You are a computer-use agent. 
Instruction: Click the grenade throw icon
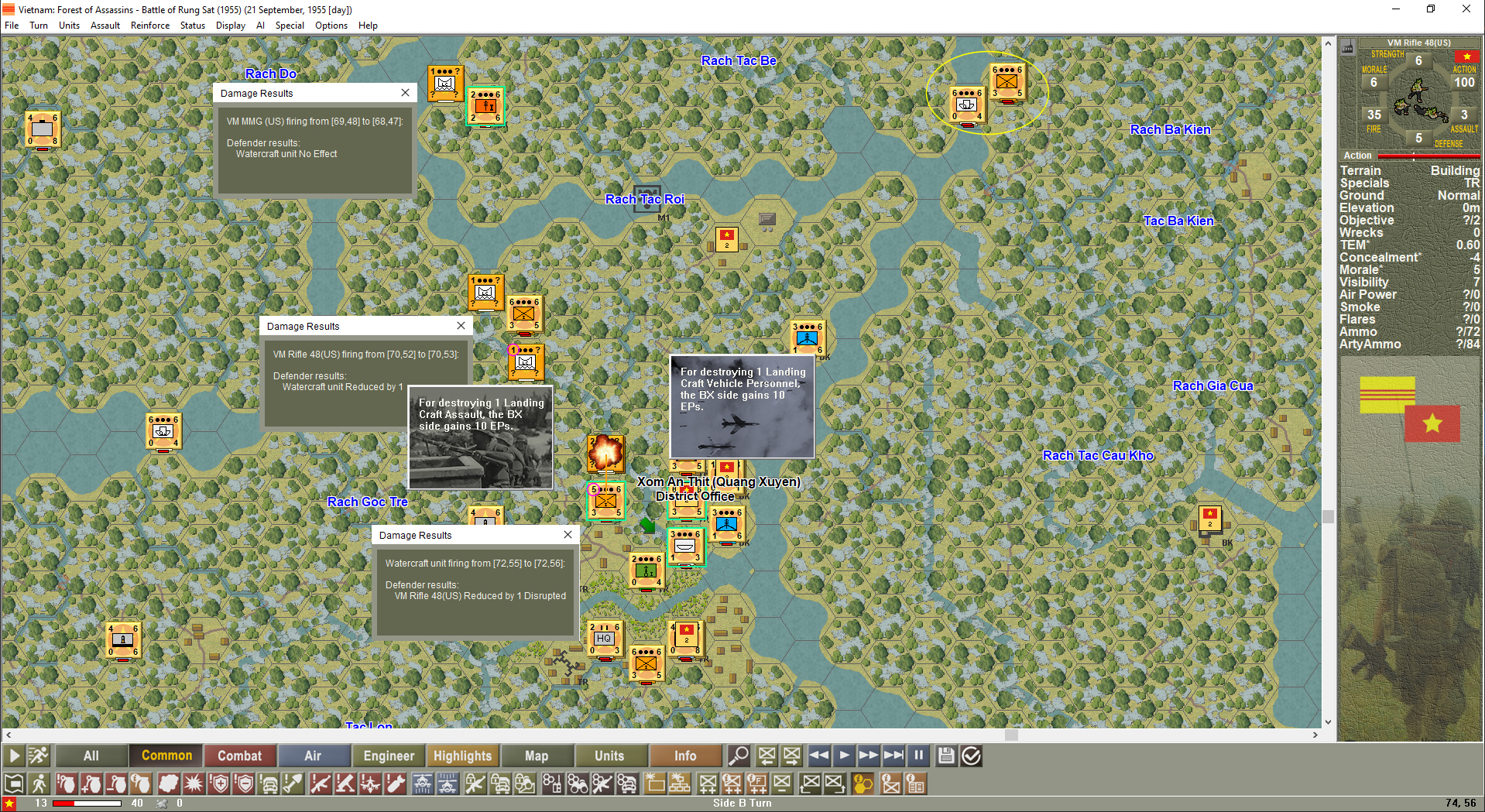(66, 783)
